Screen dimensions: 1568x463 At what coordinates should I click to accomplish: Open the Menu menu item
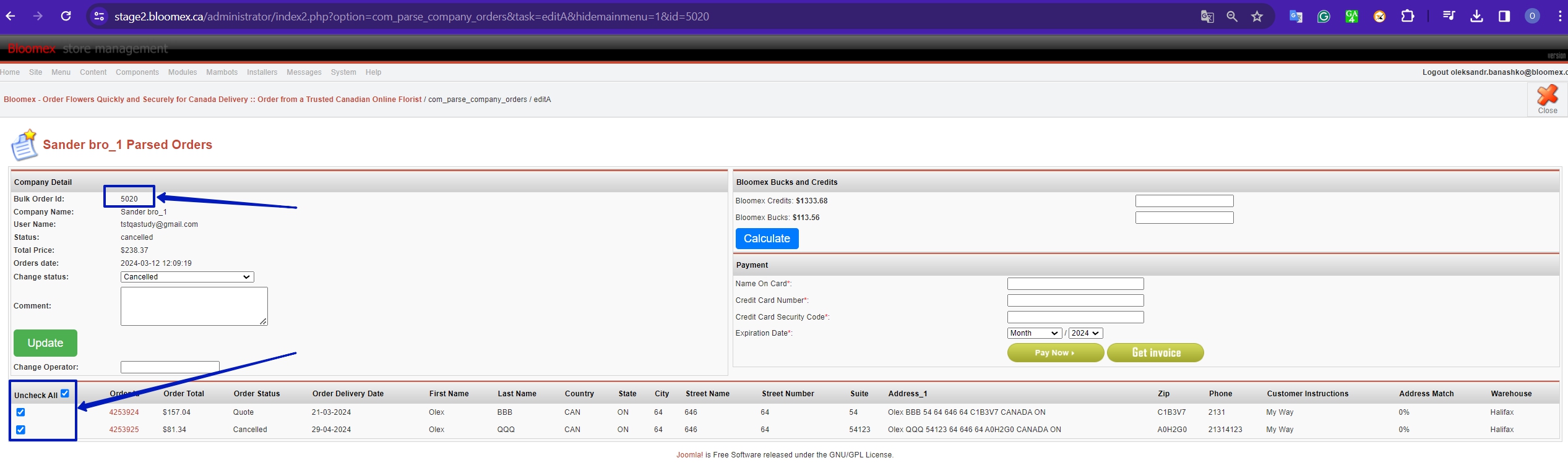[x=61, y=72]
